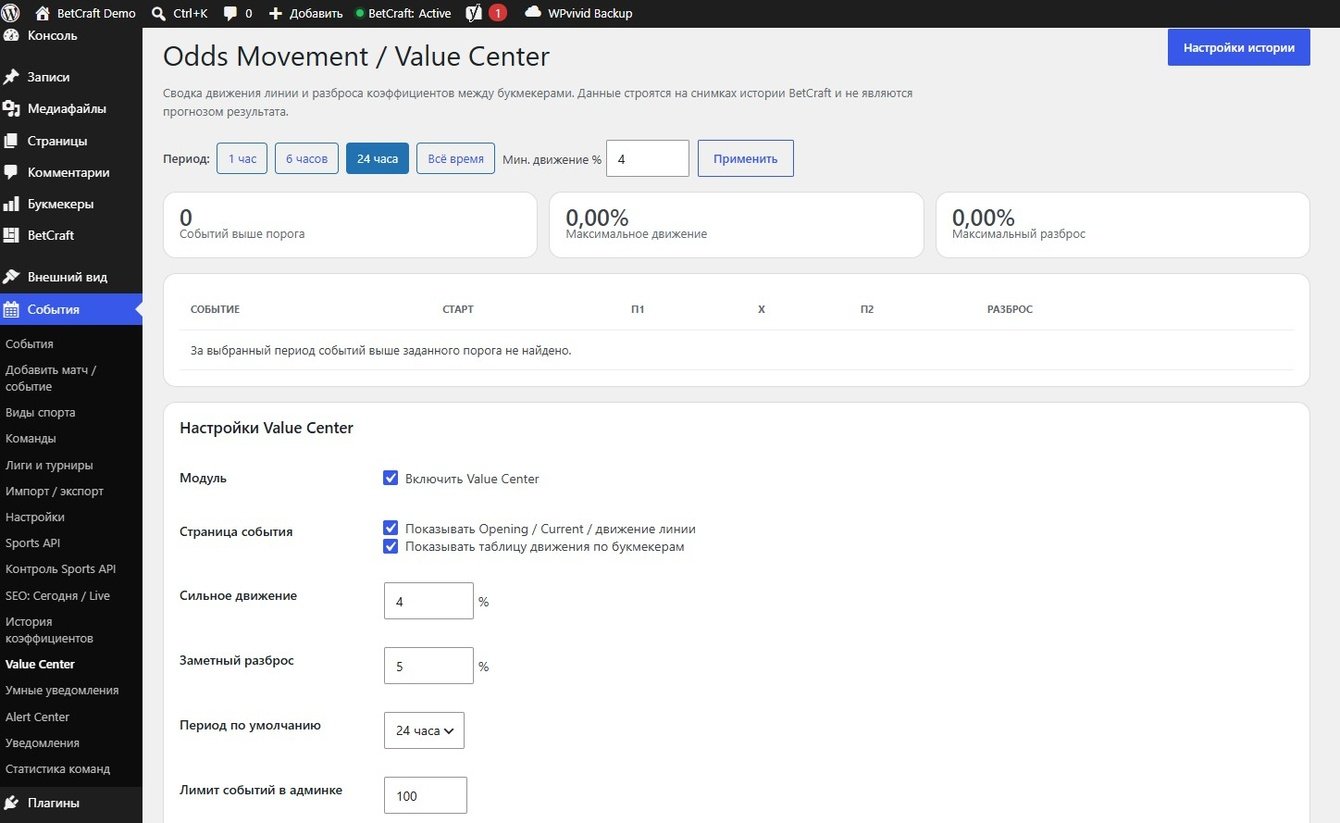Select the 6 часов period tab
The width and height of the screenshot is (1340, 823).
[x=307, y=158]
